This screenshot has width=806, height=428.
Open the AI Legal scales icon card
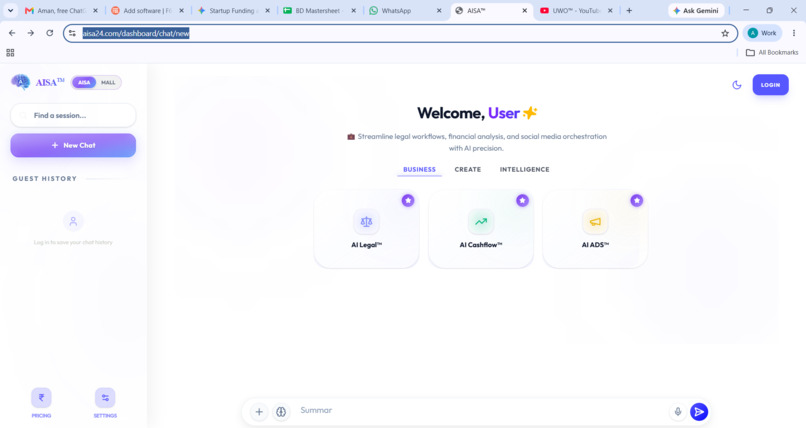[366, 229]
